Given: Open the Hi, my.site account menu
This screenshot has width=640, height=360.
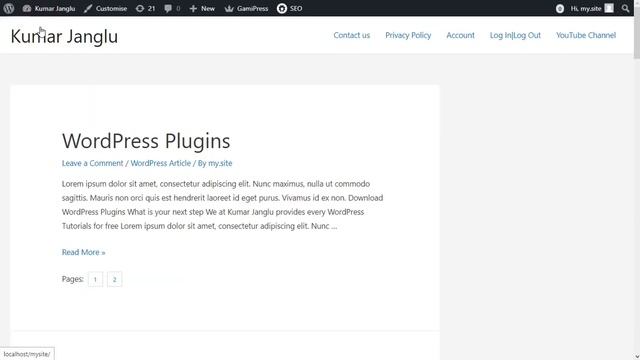Looking at the screenshot, I should (x=592, y=8).
